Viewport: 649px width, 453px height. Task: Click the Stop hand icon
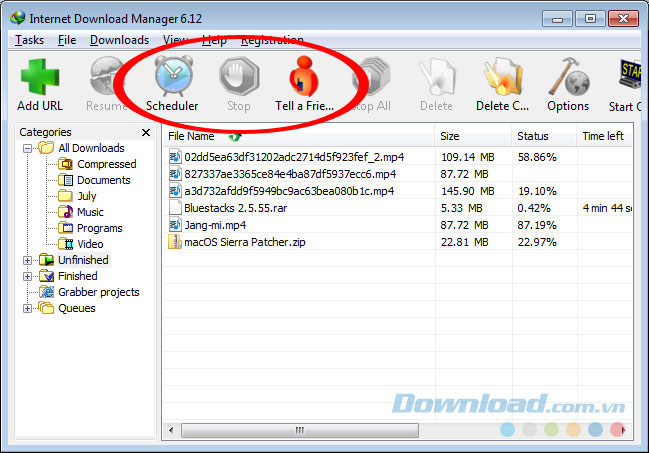[x=239, y=77]
